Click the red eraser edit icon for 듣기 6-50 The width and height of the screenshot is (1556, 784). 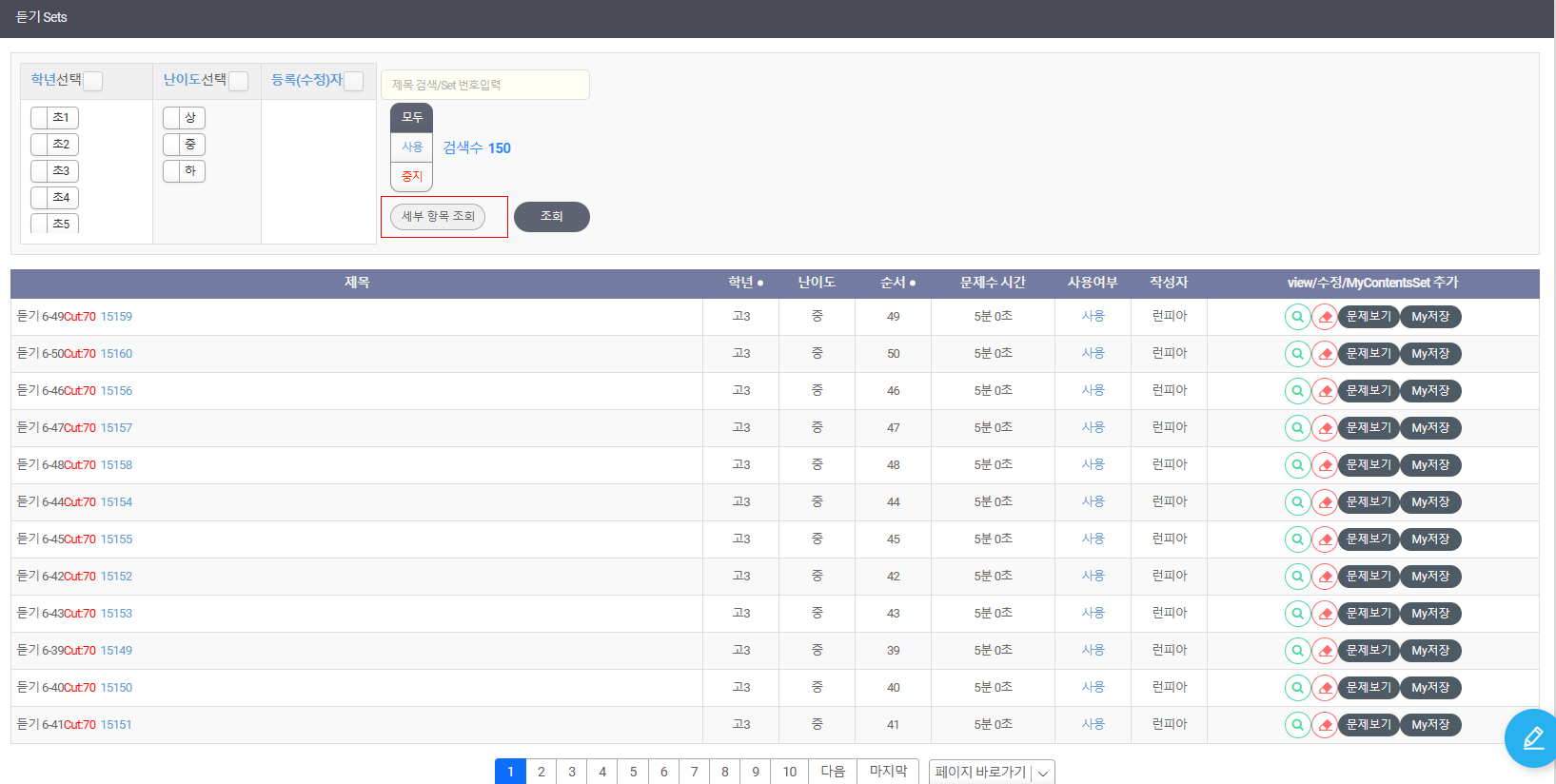1324,354
